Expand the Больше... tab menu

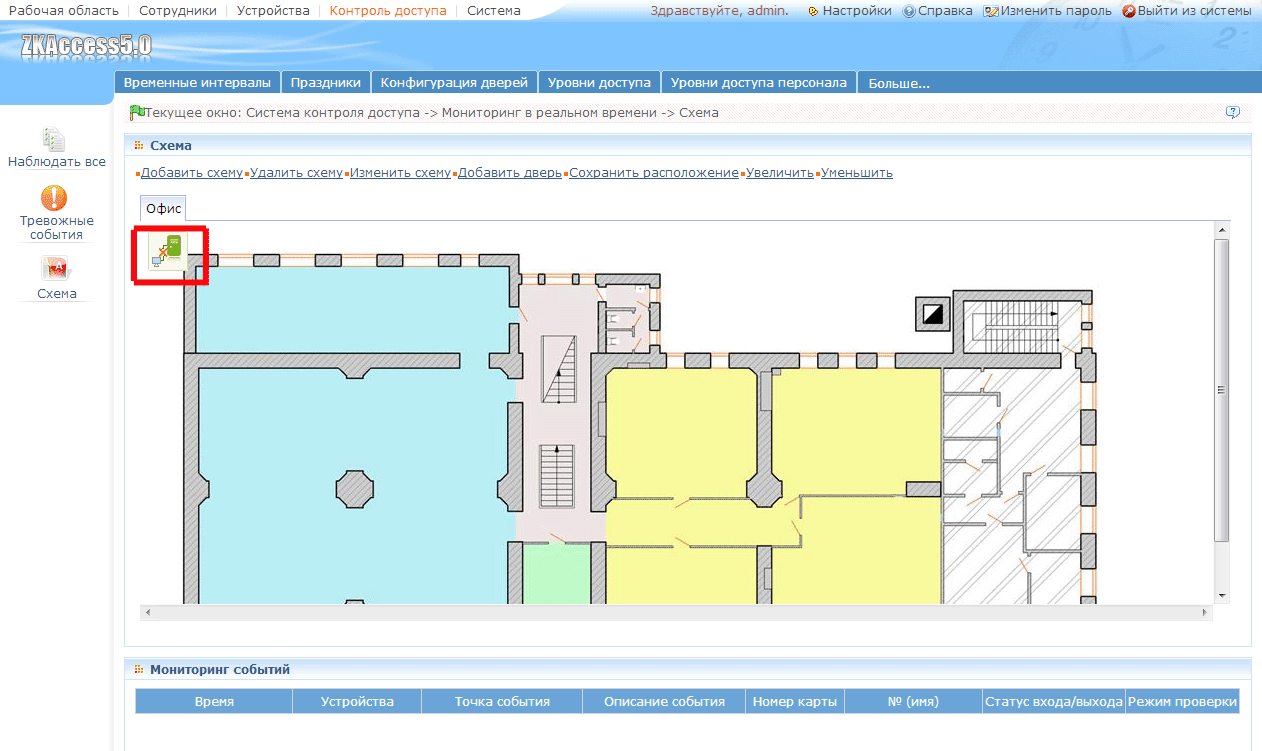pos(899,83)
